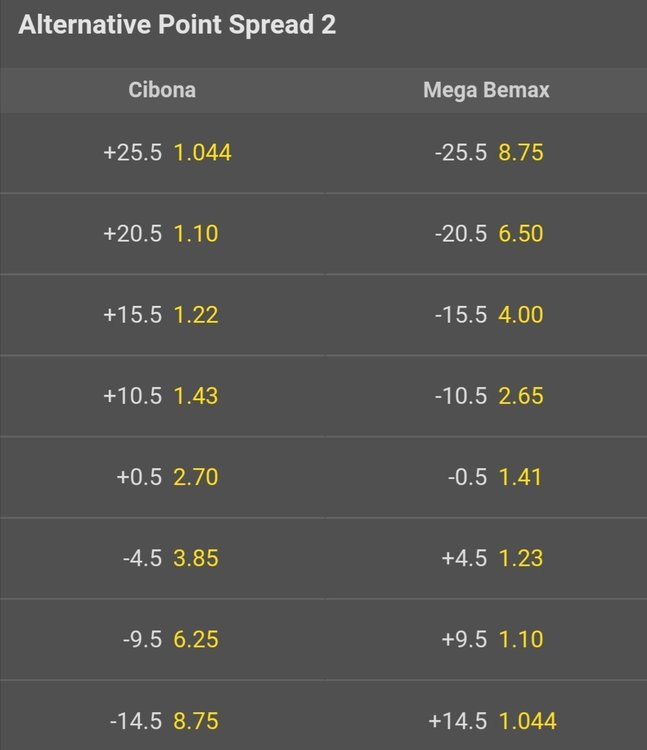Viewport: 647px width, 750px height.
Task: Pick Mega Bemax -20.5 at 6.50
Action: 485,234
